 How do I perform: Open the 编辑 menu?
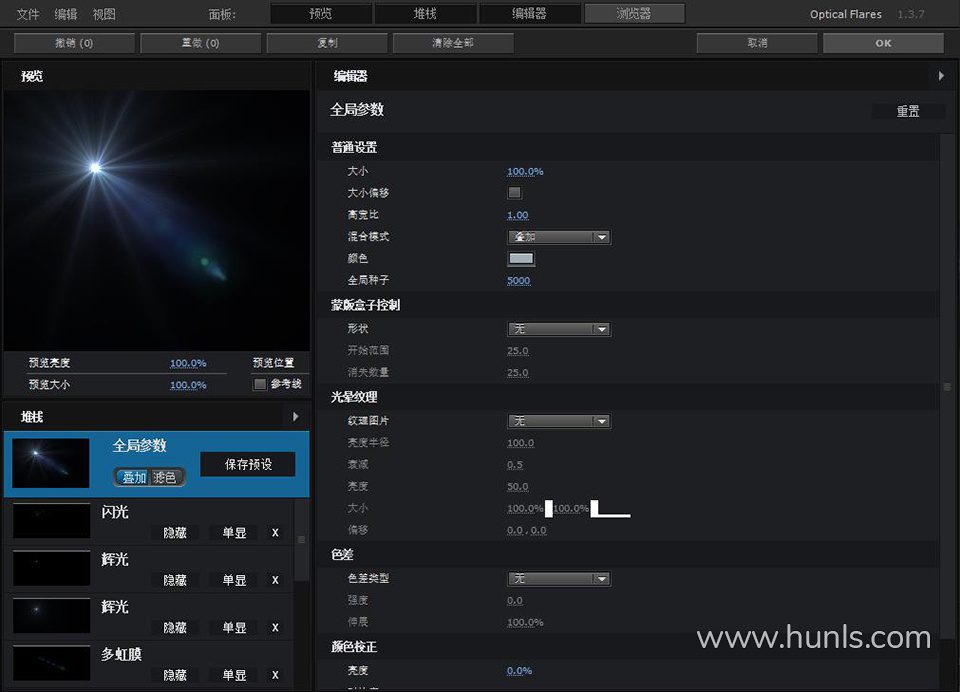coord(66,14)
